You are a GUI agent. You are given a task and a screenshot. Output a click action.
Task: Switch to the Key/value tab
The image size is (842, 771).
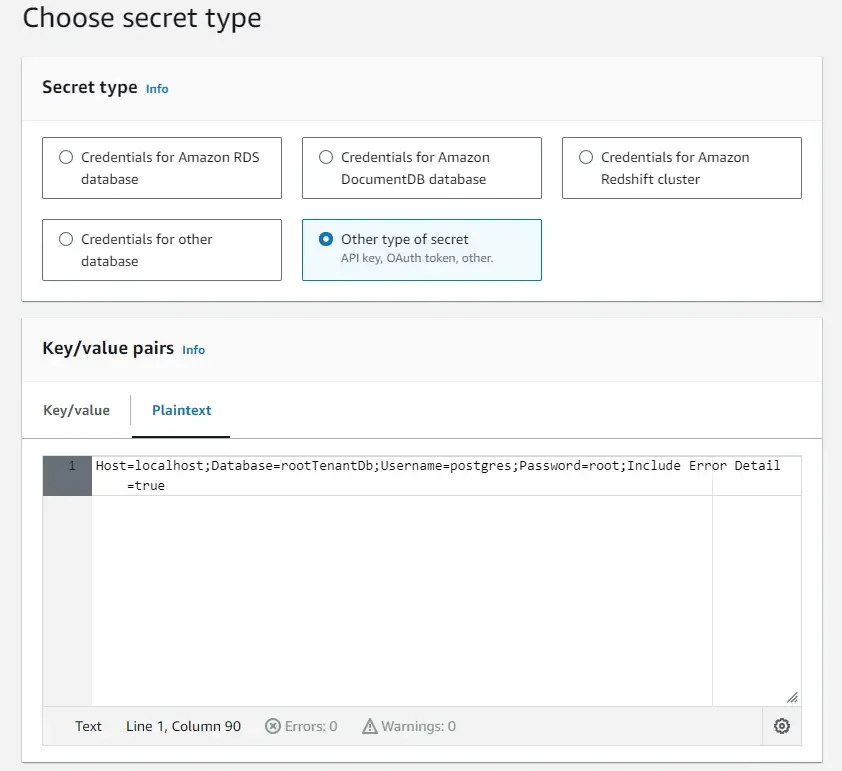coord(77,410)
